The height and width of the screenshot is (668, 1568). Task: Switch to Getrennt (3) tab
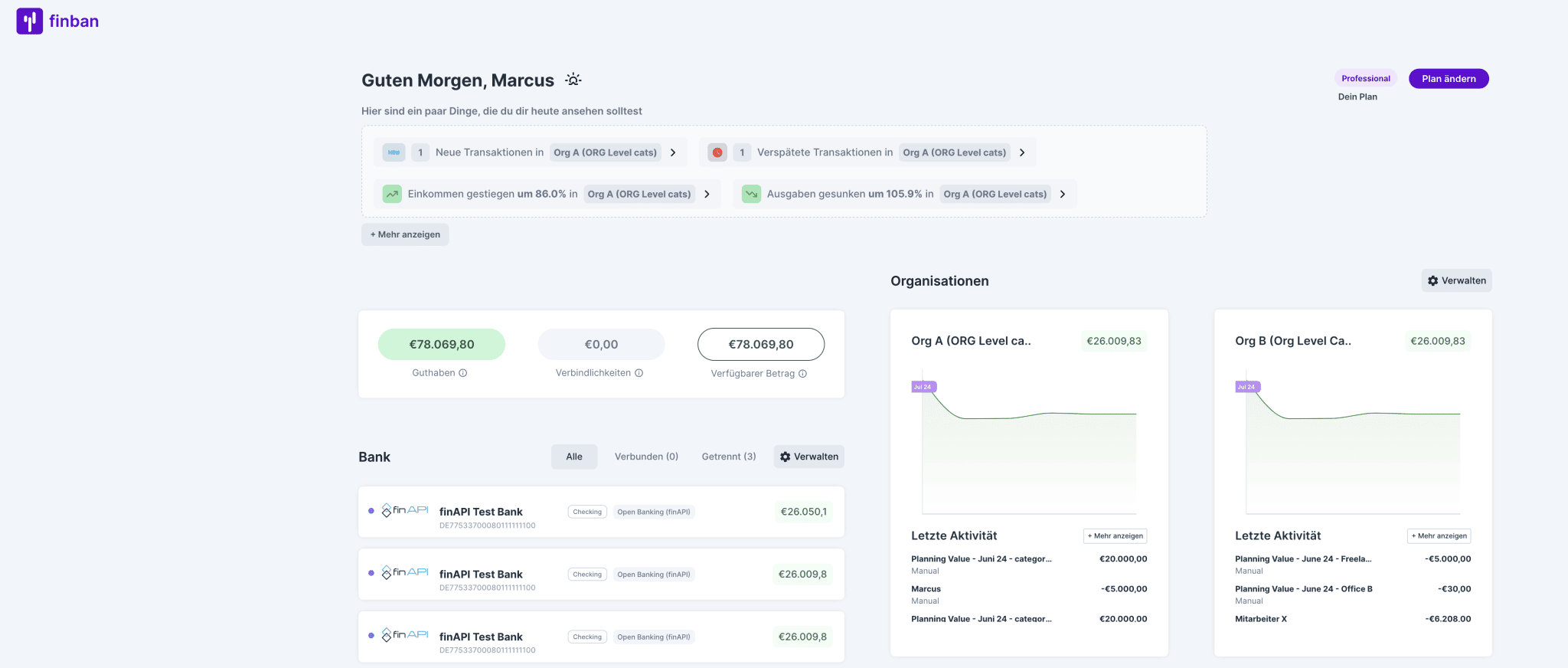tap(728, 457)
